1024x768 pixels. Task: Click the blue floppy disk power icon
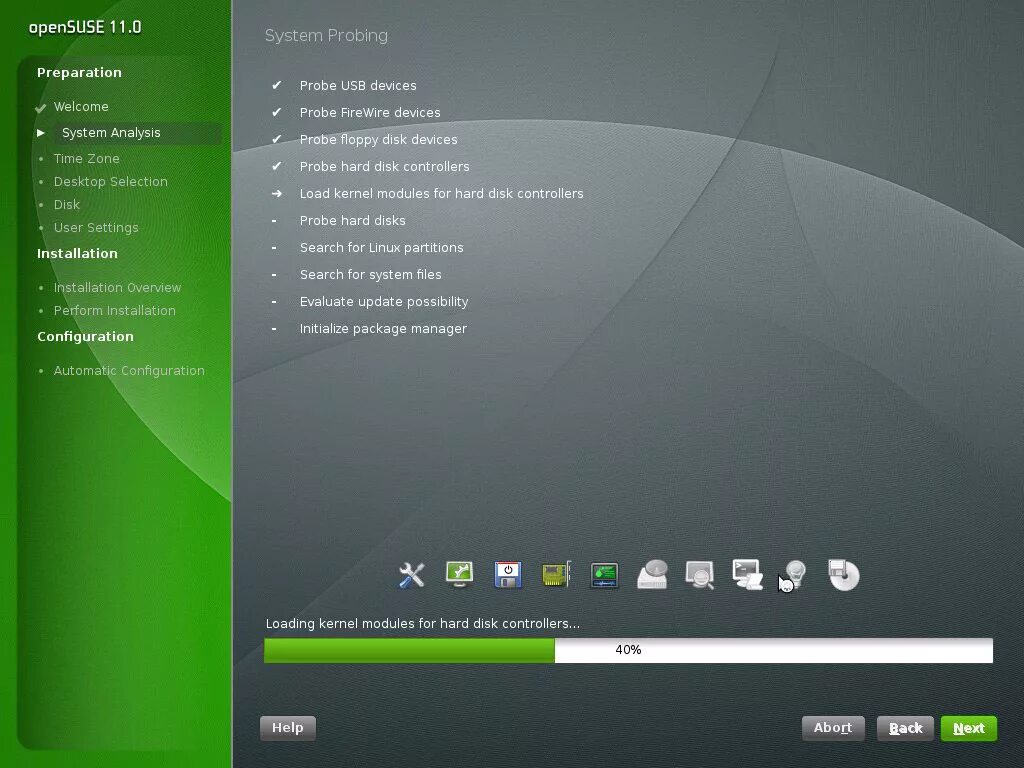tap(507, 575)
